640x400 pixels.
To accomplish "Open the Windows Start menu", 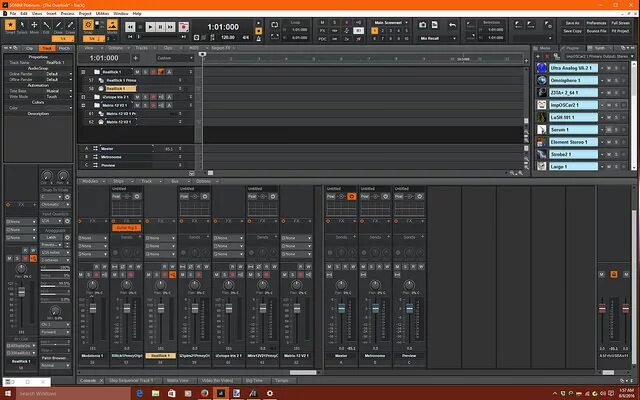I will [8, 393].
